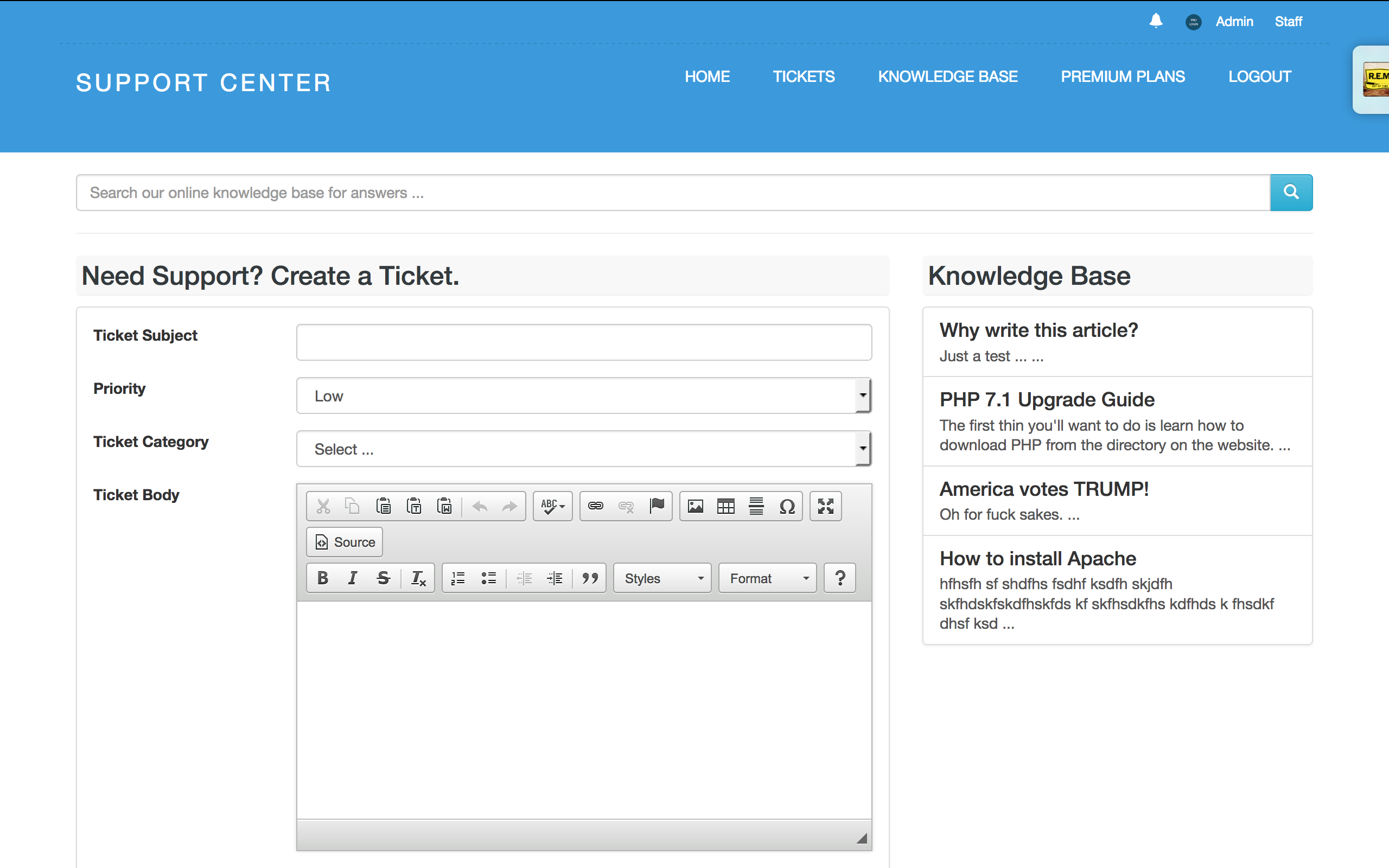Open the KNOWLEDGE BASE menu item
This screenshot has width=1389, height=868.
[x=947, y=76]
